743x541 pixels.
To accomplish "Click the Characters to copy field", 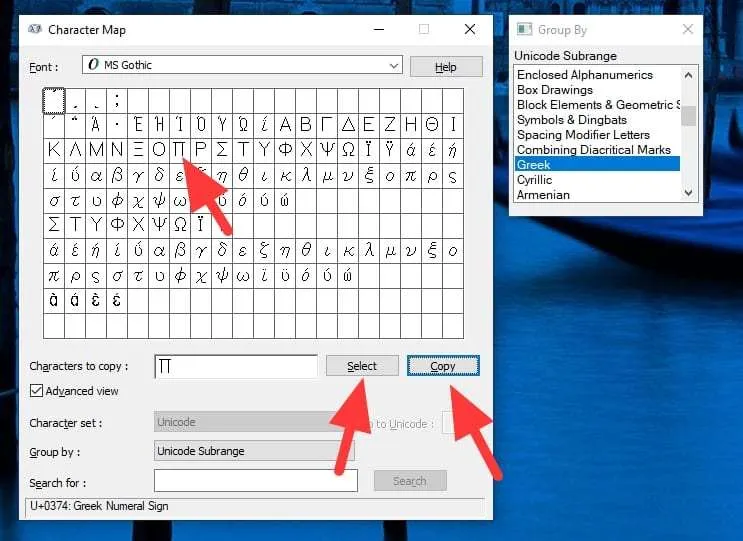I will tap(236, 366).
